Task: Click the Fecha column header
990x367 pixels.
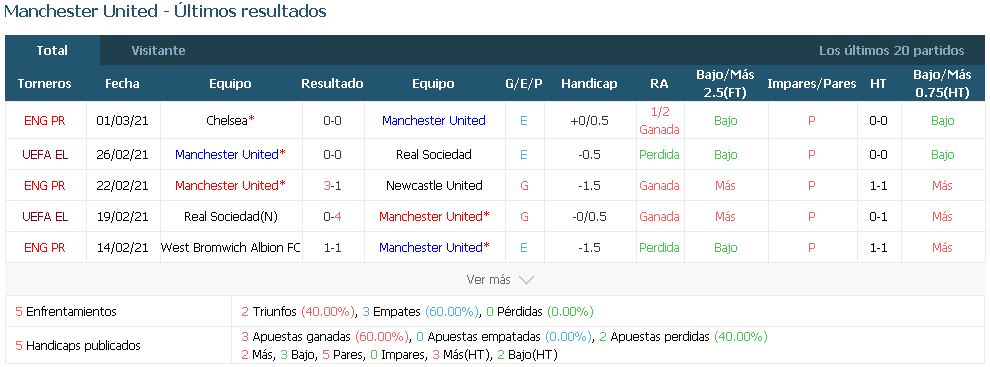Action: tap(122, 83)
